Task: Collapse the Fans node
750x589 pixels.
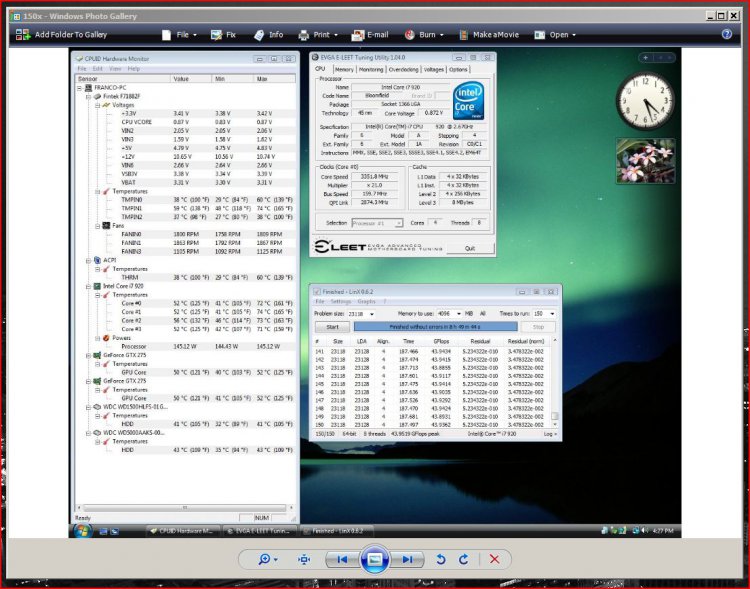Action: point(97,226)
